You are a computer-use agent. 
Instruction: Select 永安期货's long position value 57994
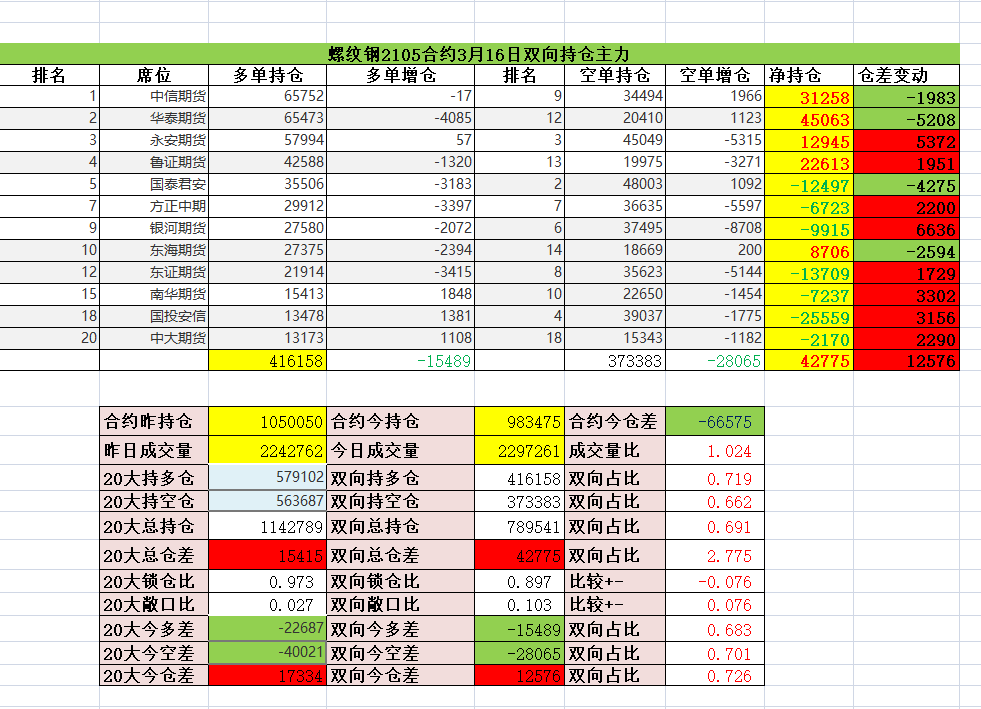point(267,141)
